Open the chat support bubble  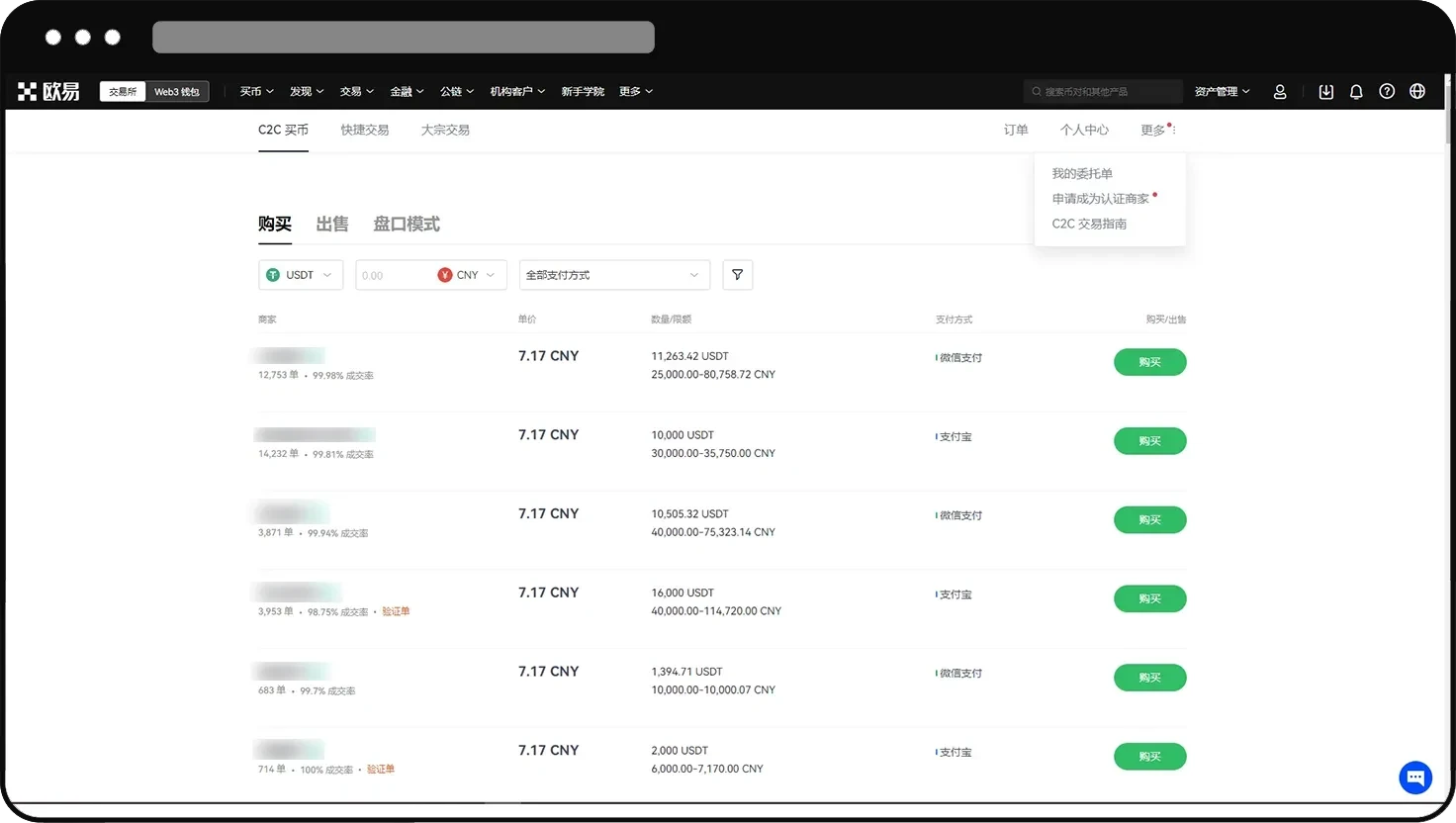coord(1415,777)
